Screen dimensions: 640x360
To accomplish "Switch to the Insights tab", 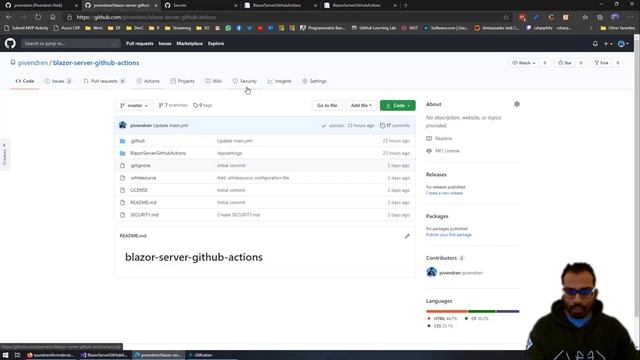I will coord(279,81).
